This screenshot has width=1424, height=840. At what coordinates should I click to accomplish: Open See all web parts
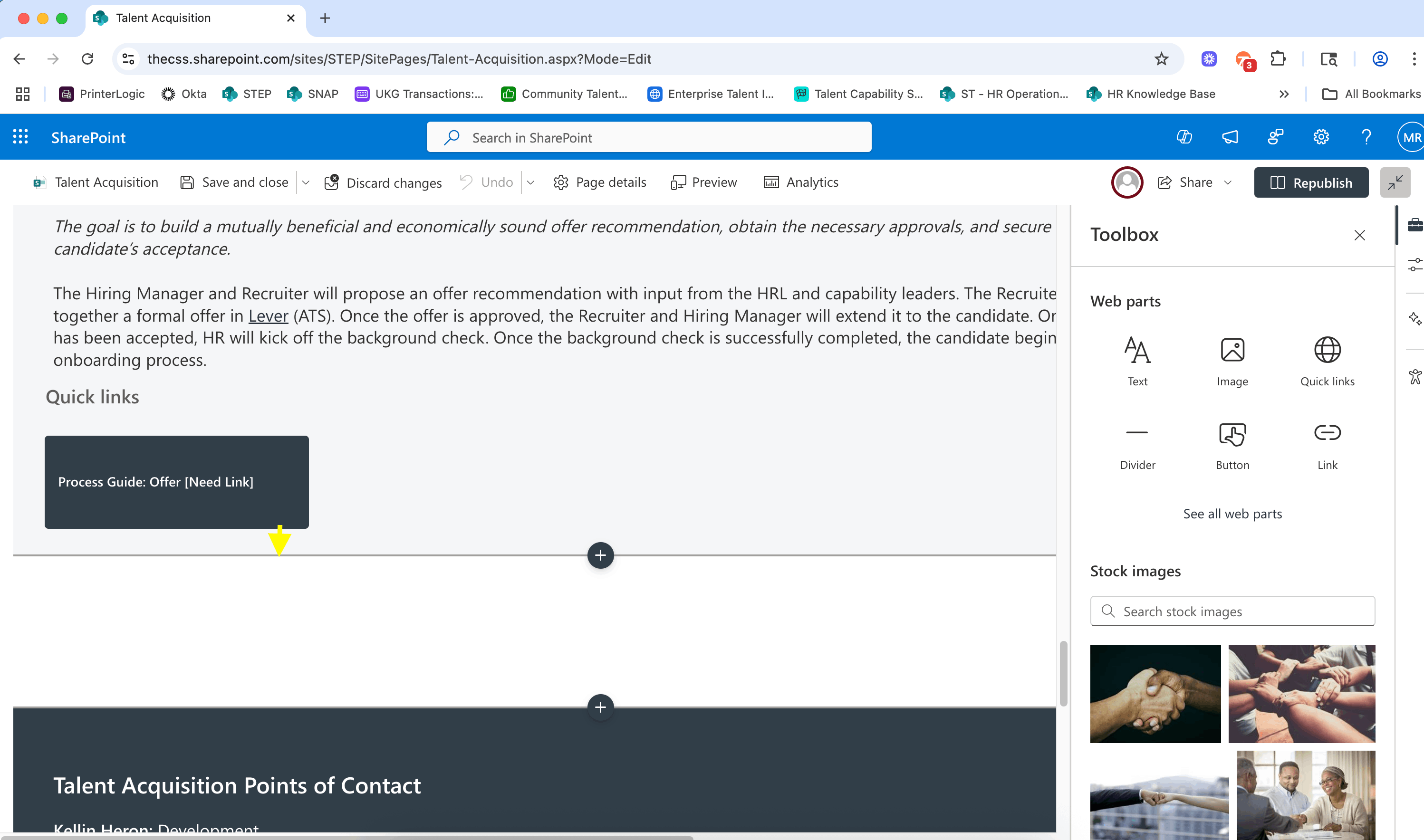pyautogui.click(x=1232, y=514)
